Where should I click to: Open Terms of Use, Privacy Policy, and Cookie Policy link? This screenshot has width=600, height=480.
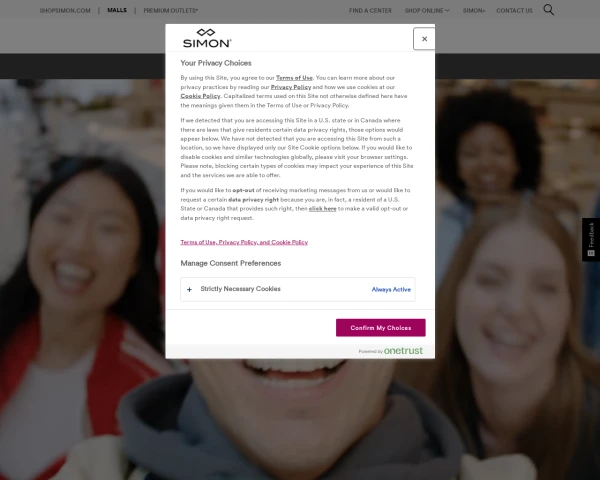244,242
